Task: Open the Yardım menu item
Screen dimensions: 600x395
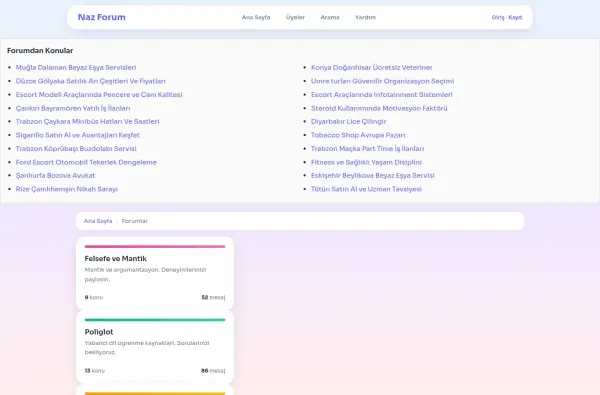Action: 365,17
